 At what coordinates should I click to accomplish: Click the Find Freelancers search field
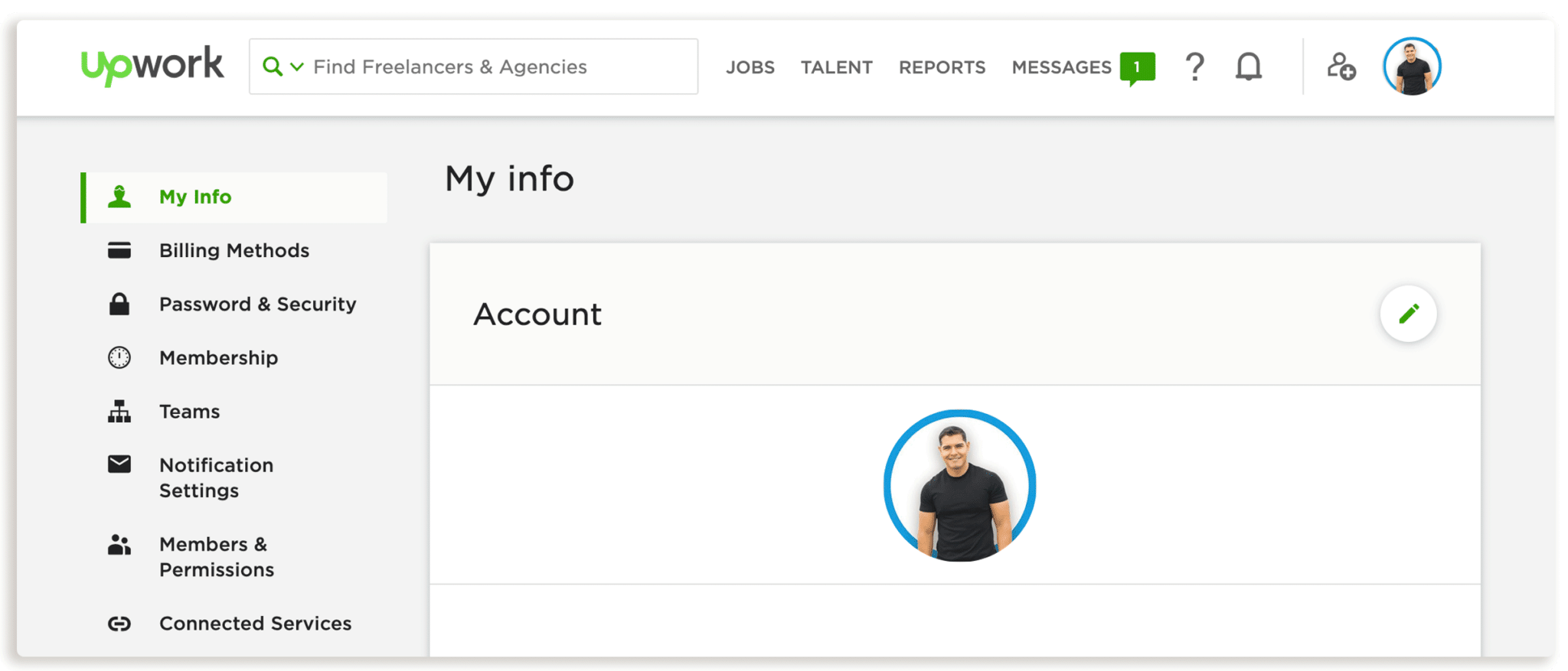[459, 67]
